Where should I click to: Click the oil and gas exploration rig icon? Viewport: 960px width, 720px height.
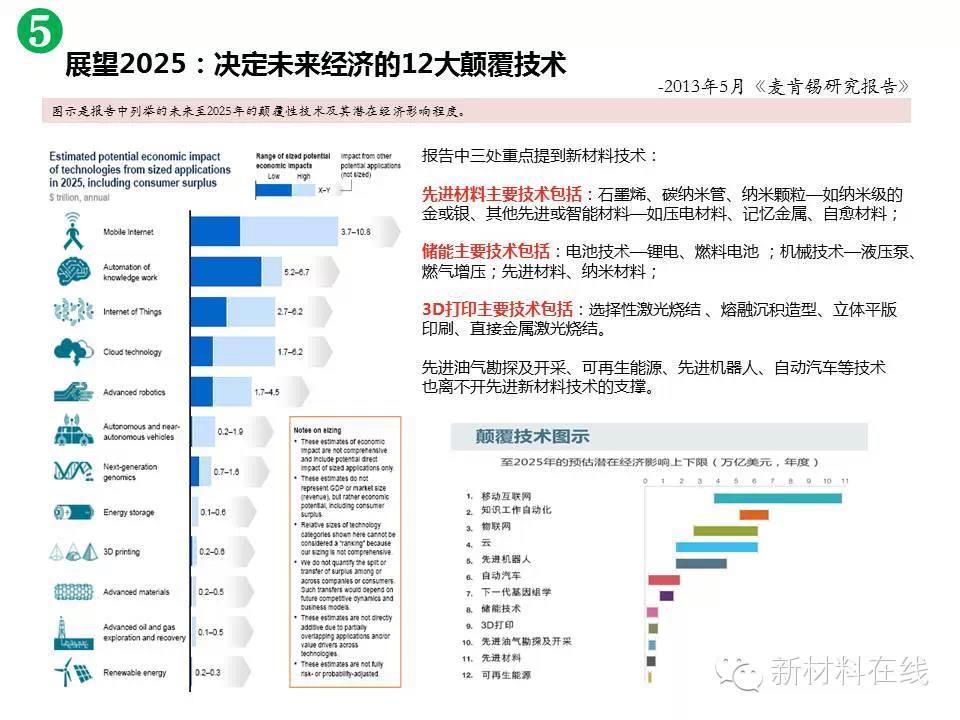click(x=74, y=631)
